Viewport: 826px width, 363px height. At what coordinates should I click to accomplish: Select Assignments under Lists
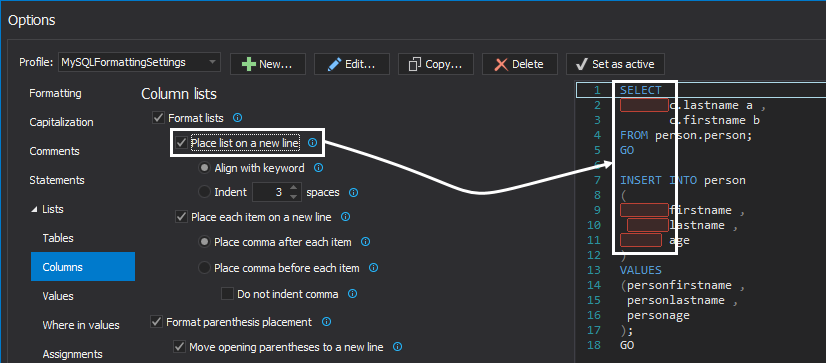point(73,354)
